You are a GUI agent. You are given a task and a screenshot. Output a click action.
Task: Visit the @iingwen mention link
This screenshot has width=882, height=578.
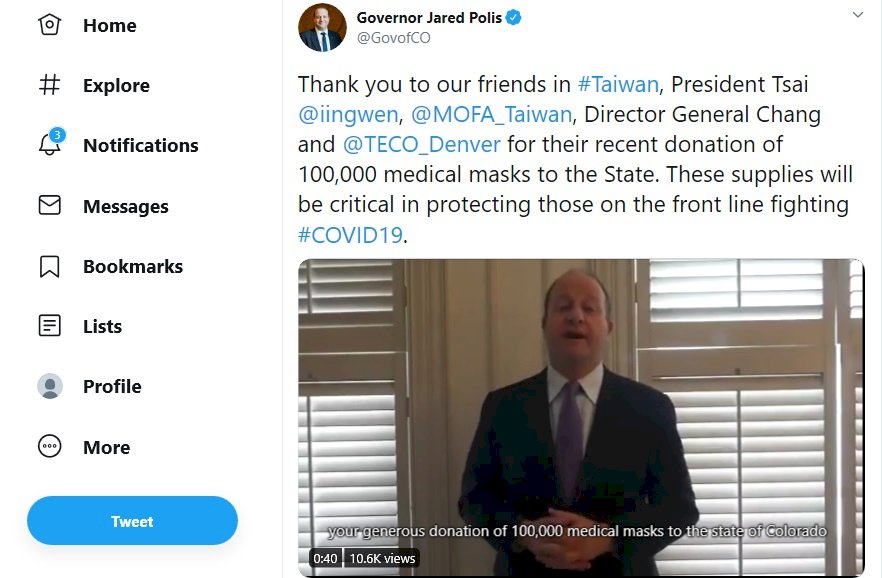pyautogui.click(x=348, y=115)
